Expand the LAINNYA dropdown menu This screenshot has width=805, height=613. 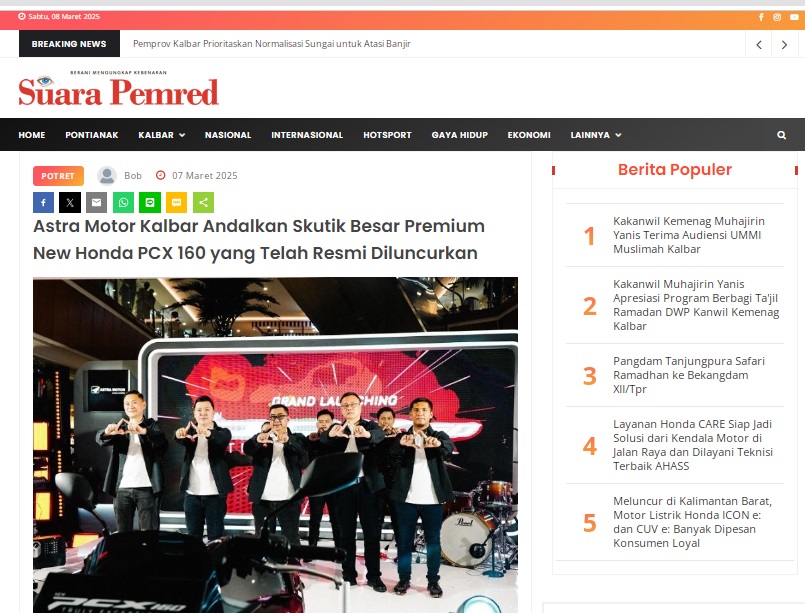click(596, 135)
